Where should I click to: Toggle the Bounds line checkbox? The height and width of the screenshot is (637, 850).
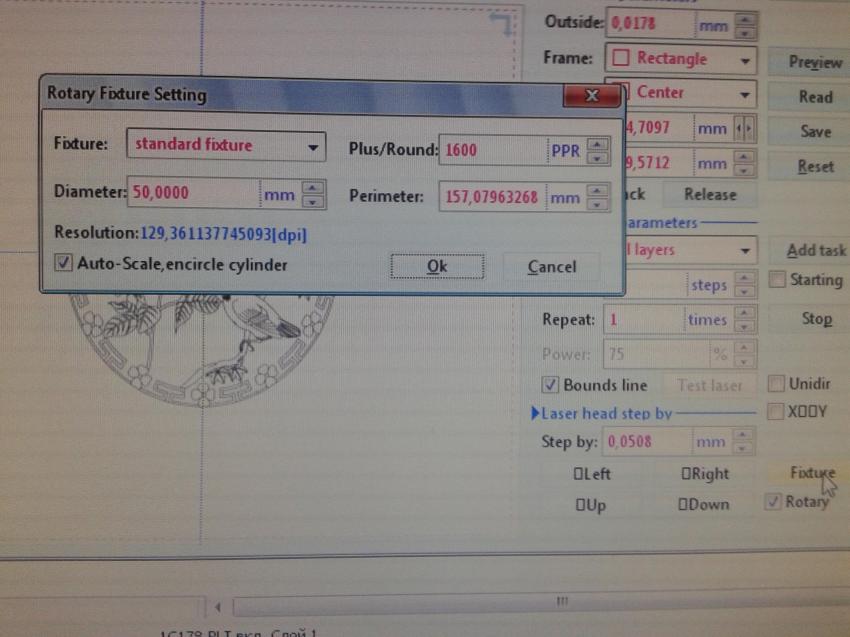click(x=550, y=385)
